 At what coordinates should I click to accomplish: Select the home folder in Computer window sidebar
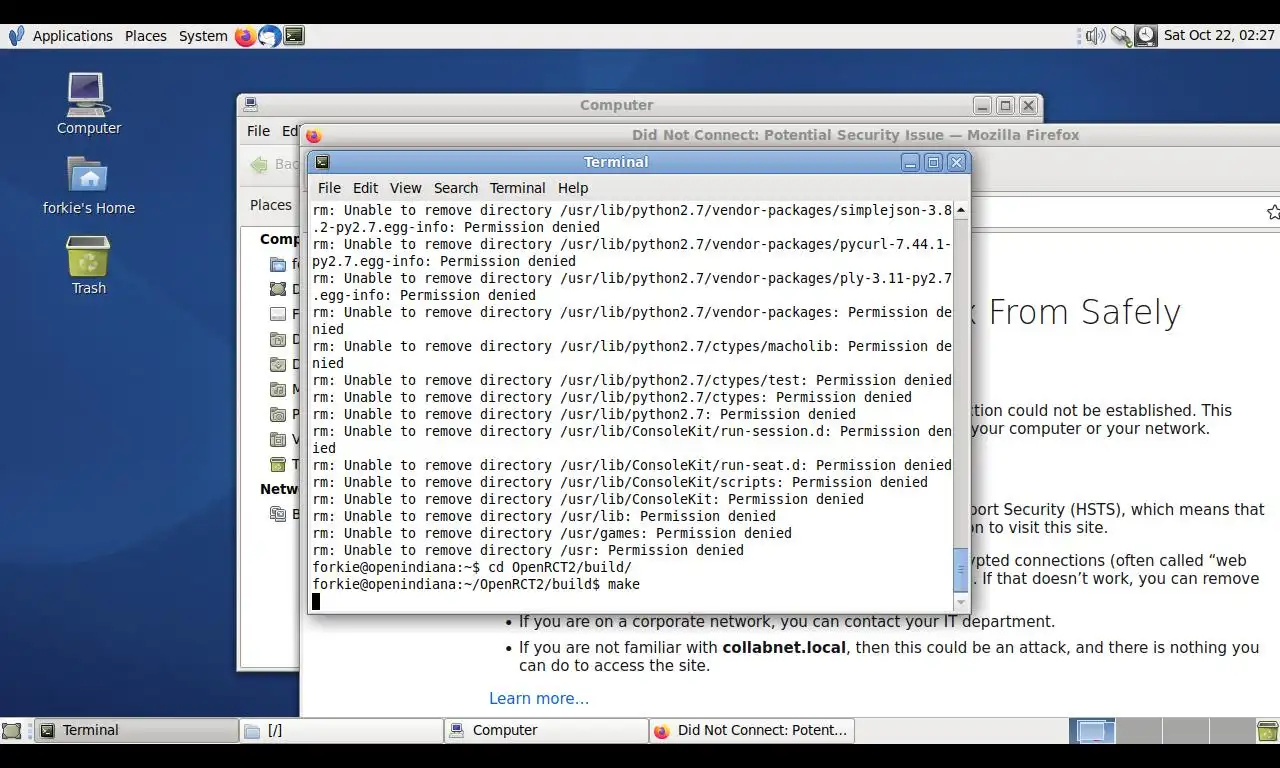[278, 264]
